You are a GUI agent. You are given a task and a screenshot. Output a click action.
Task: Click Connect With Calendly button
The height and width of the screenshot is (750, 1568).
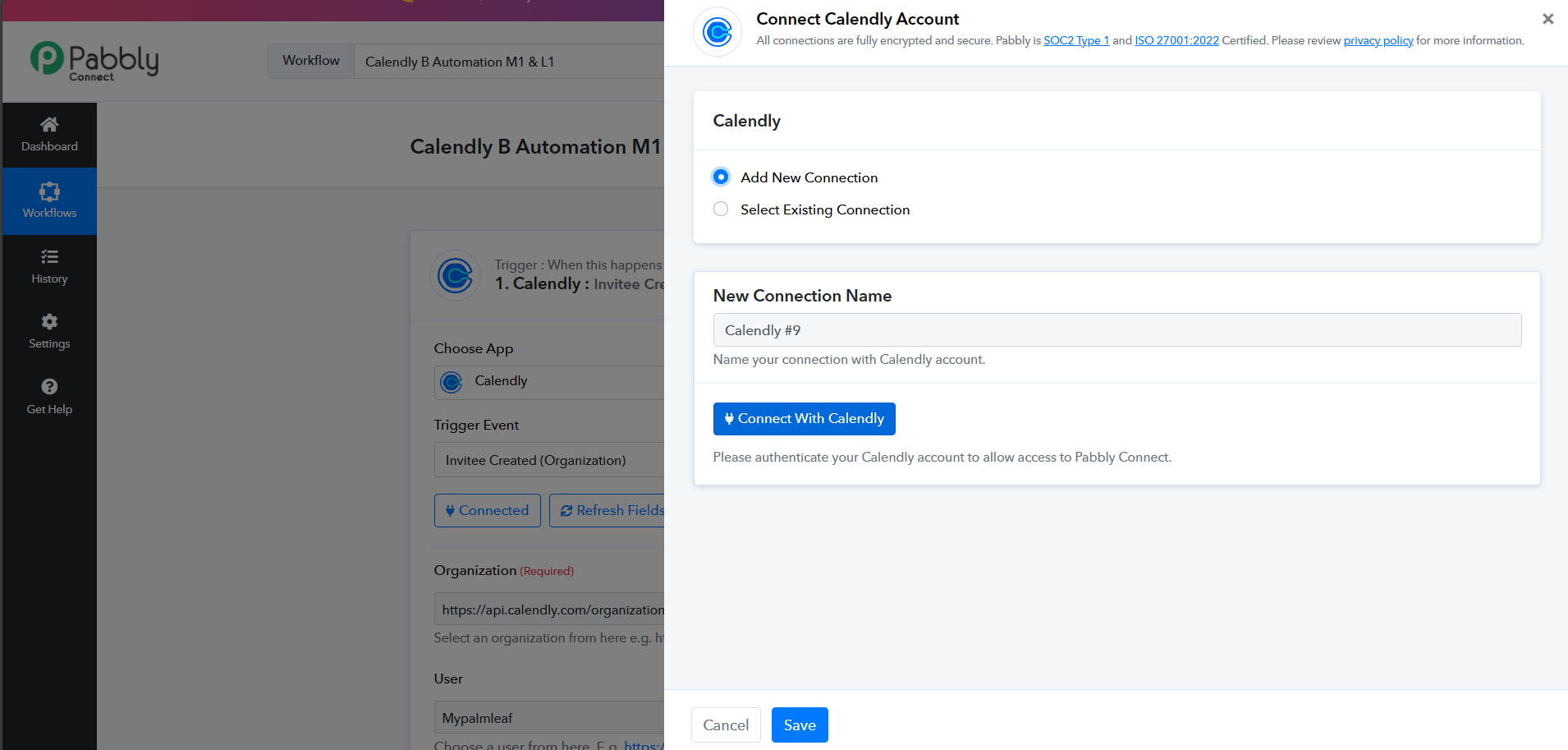804,419
